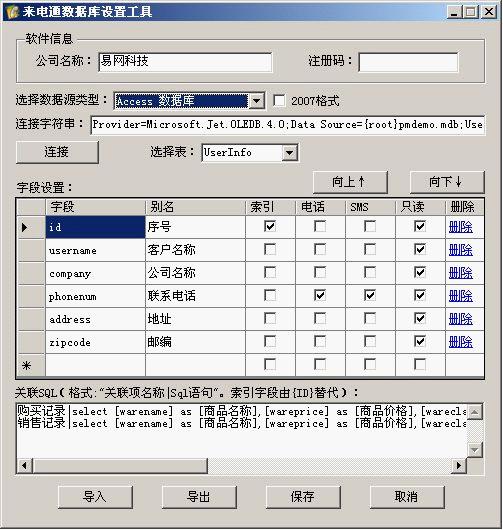Image resolution: width=503 pixels, height=530 pixels.
Task: Click the app icon in title bar
Action: (12, 12)
